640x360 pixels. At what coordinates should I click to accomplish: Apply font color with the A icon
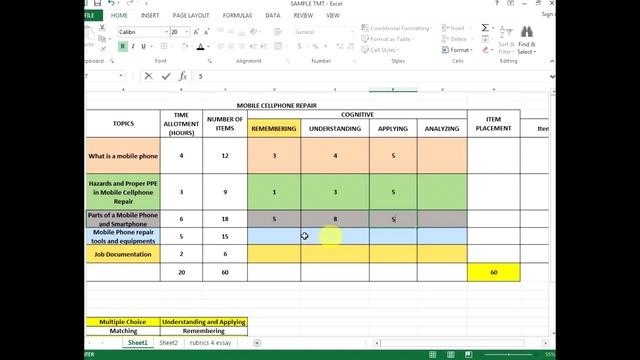click(x=200, y=47)
